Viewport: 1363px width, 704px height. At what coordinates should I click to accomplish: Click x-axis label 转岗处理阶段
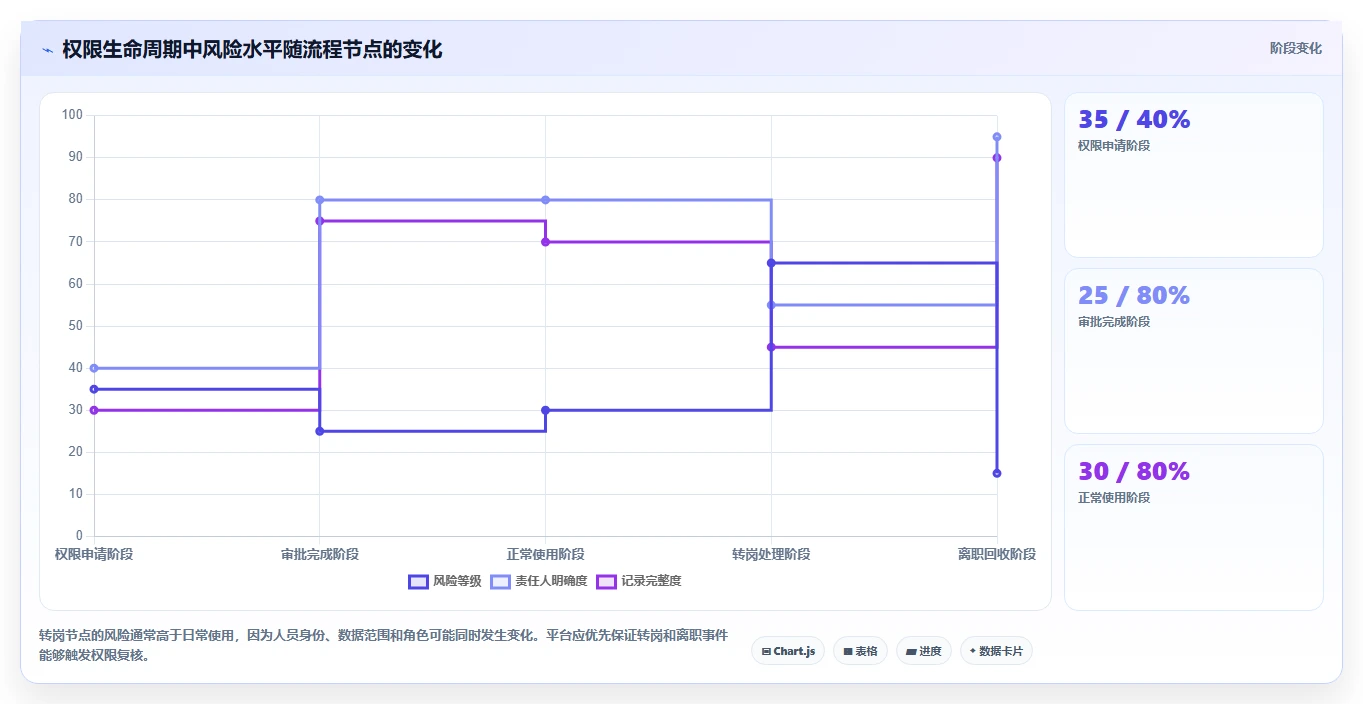coord(771,554)
